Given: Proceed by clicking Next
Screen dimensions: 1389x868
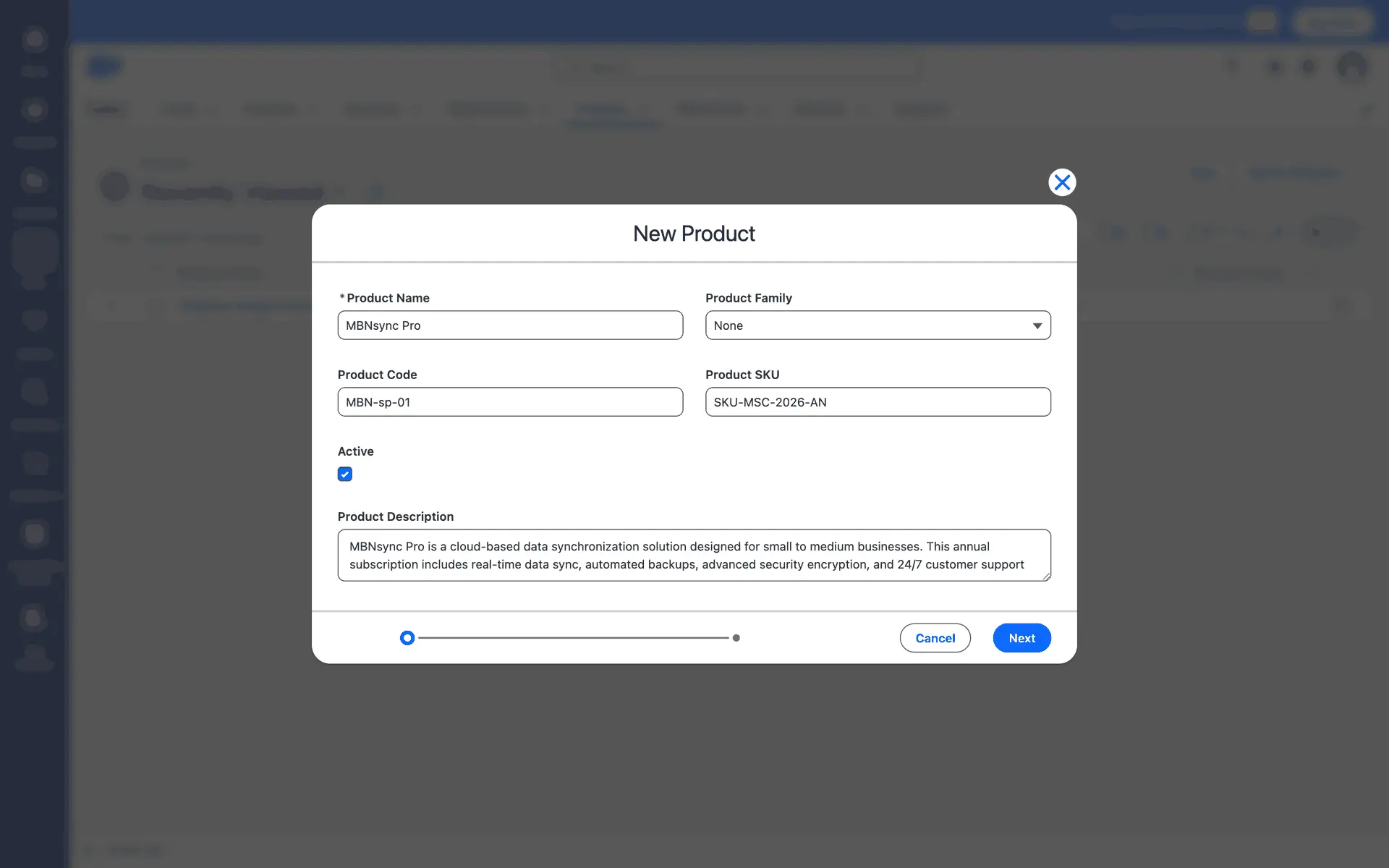Looking at the screenshot, I should tap(1021, 638).
